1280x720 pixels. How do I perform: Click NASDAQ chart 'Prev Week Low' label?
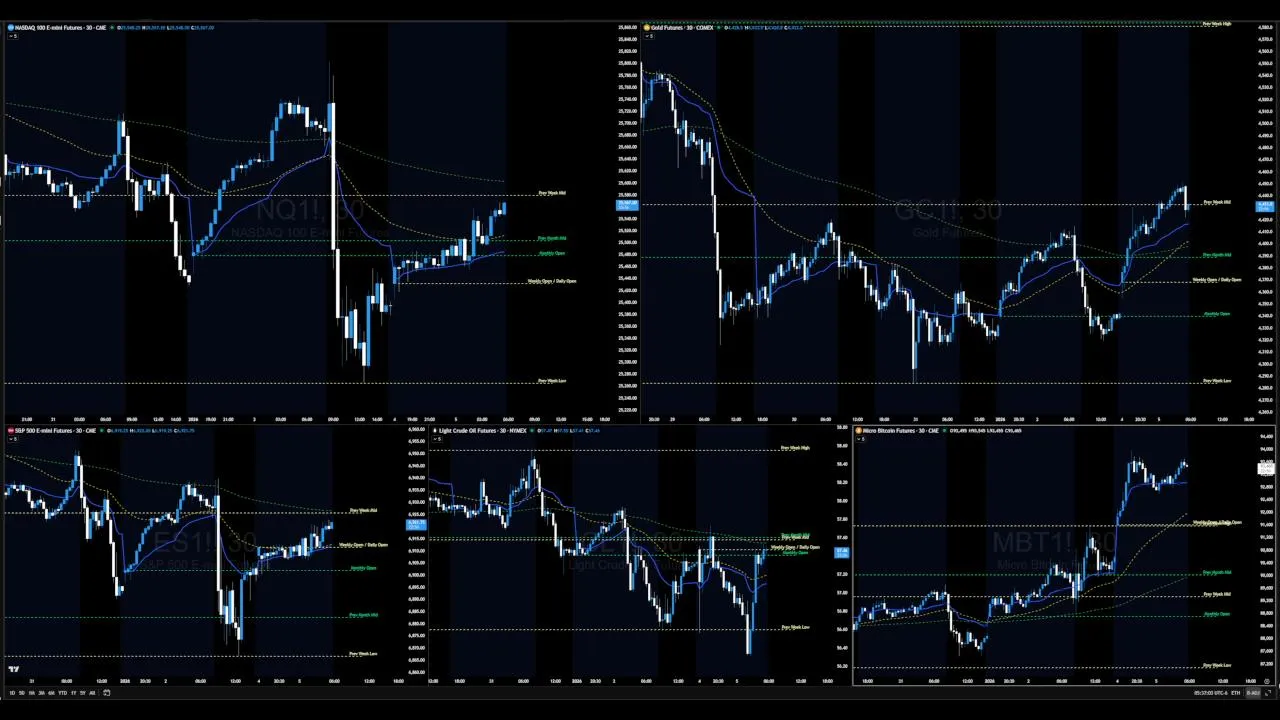pos(552,381)
